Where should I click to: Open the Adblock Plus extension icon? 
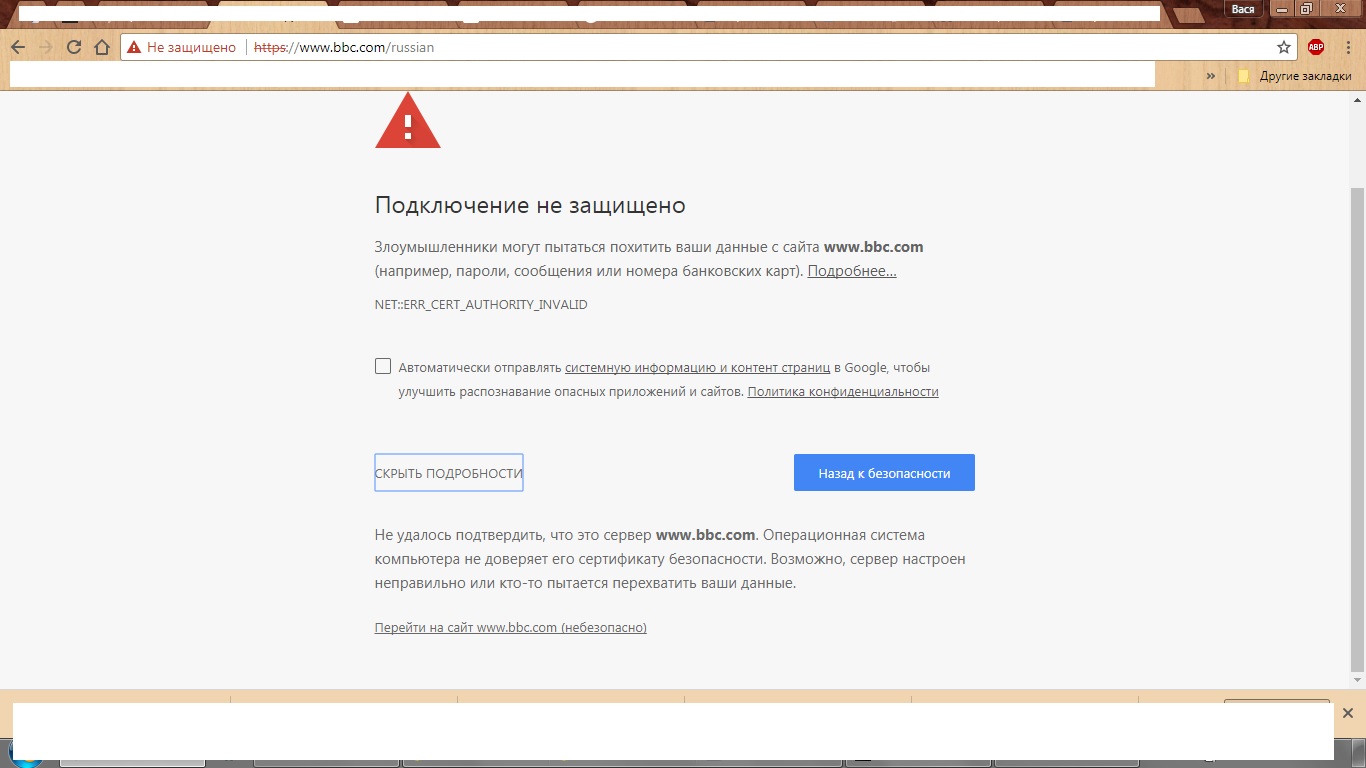click(1316, 47)
